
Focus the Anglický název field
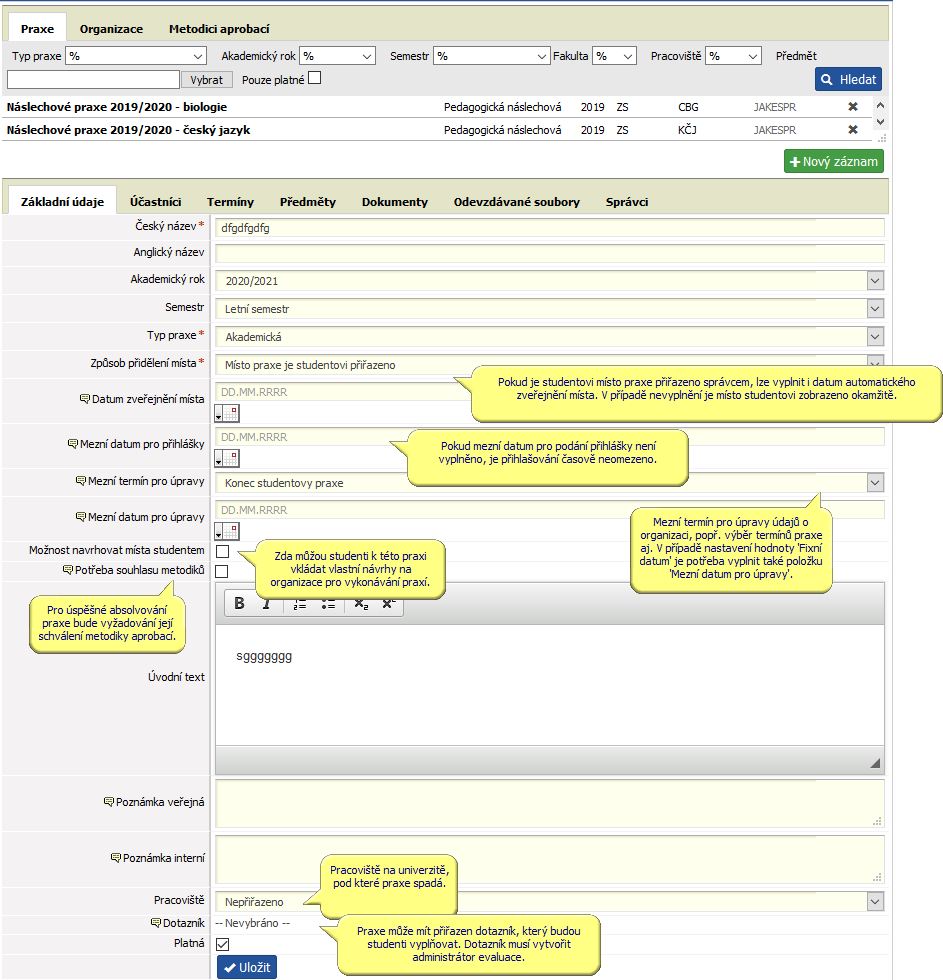tap(550, 254)
